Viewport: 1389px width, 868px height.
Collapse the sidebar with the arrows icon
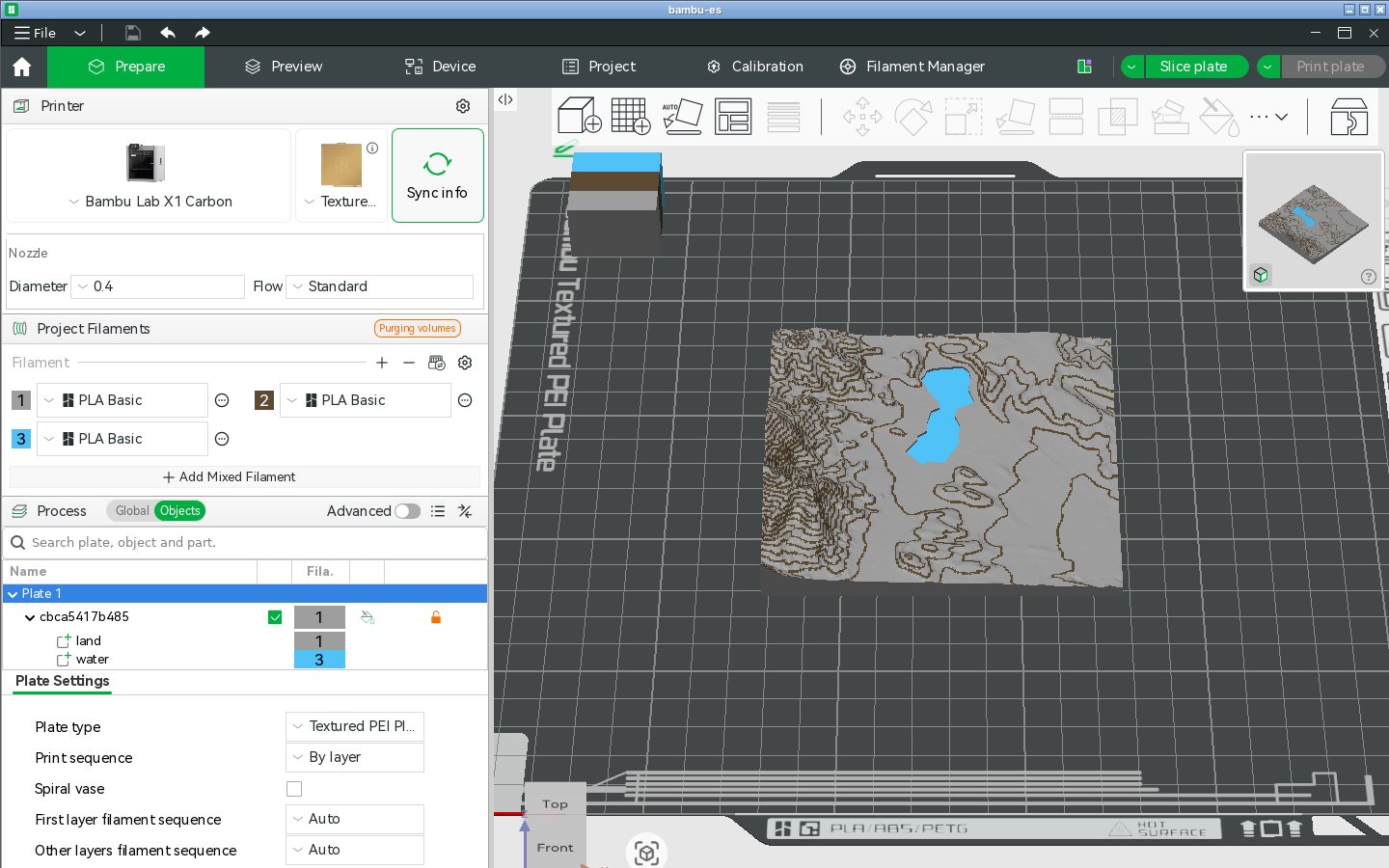[505, 99]
